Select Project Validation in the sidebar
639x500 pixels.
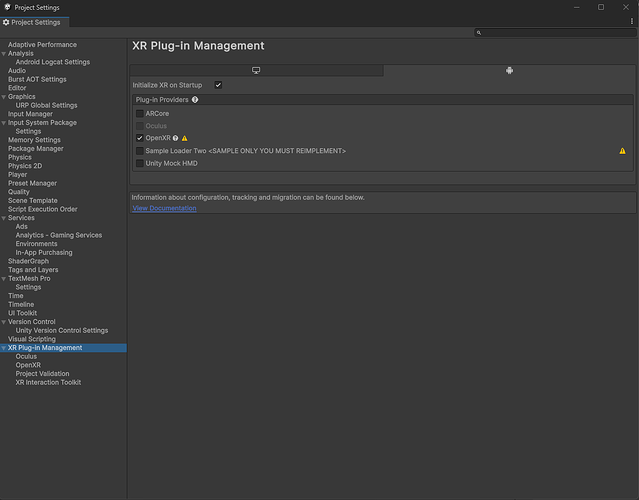(43, 374)
